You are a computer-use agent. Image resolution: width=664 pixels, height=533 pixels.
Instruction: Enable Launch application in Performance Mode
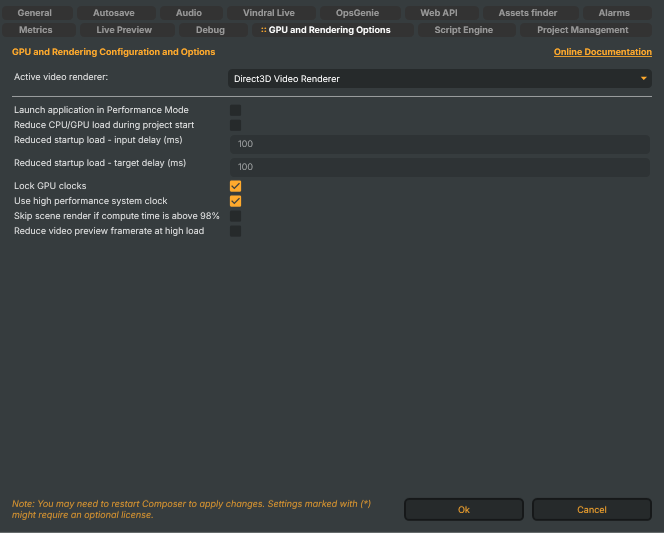coord(235,110)
